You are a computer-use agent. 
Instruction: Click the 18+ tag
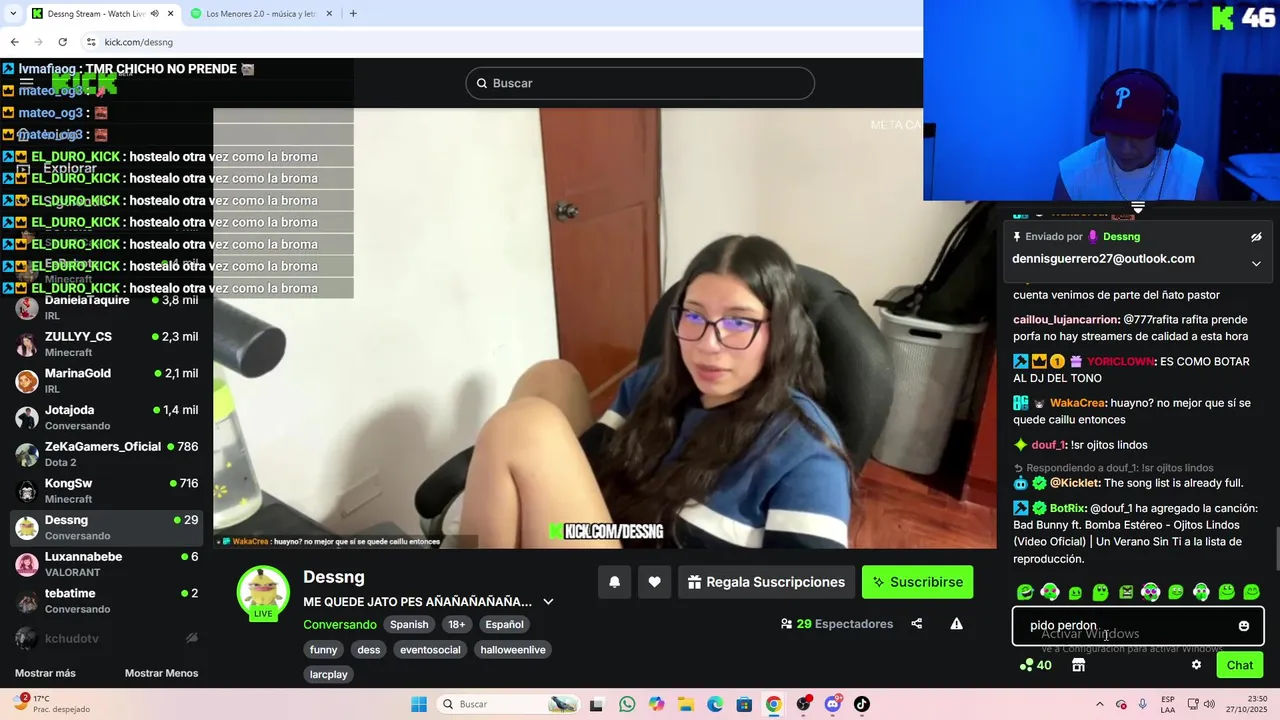(457, 624)
